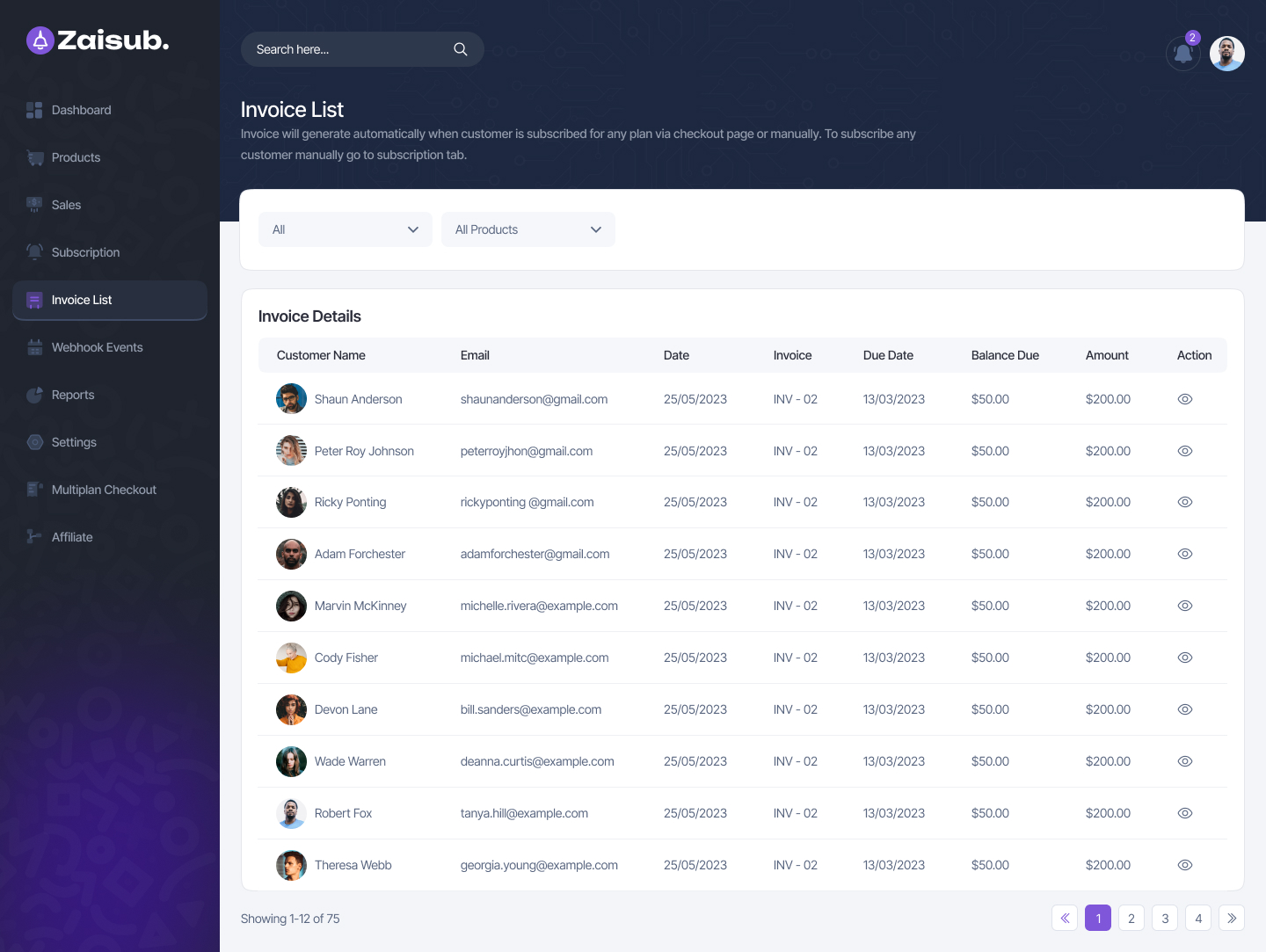Go to page 3 of invoices
The image size is (1266, 952).
click(x=1165, y=918)
